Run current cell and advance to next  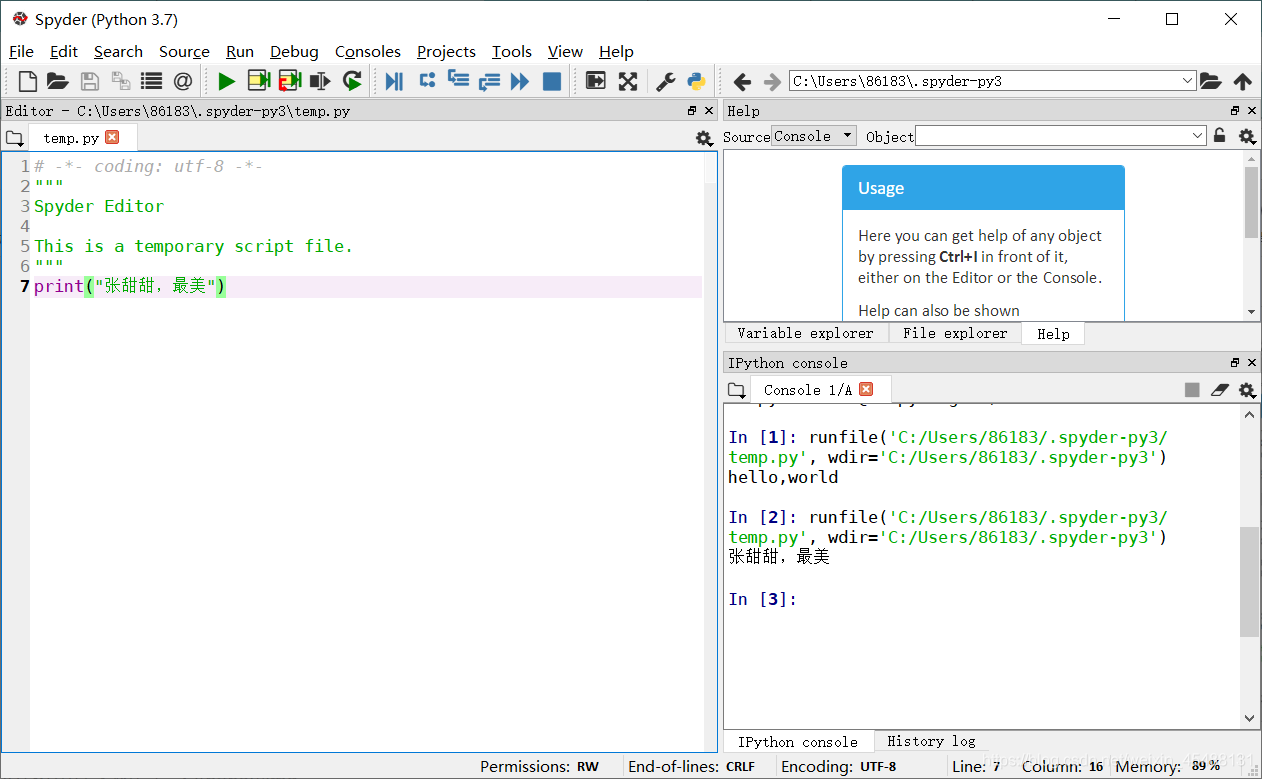pos(290,81)
